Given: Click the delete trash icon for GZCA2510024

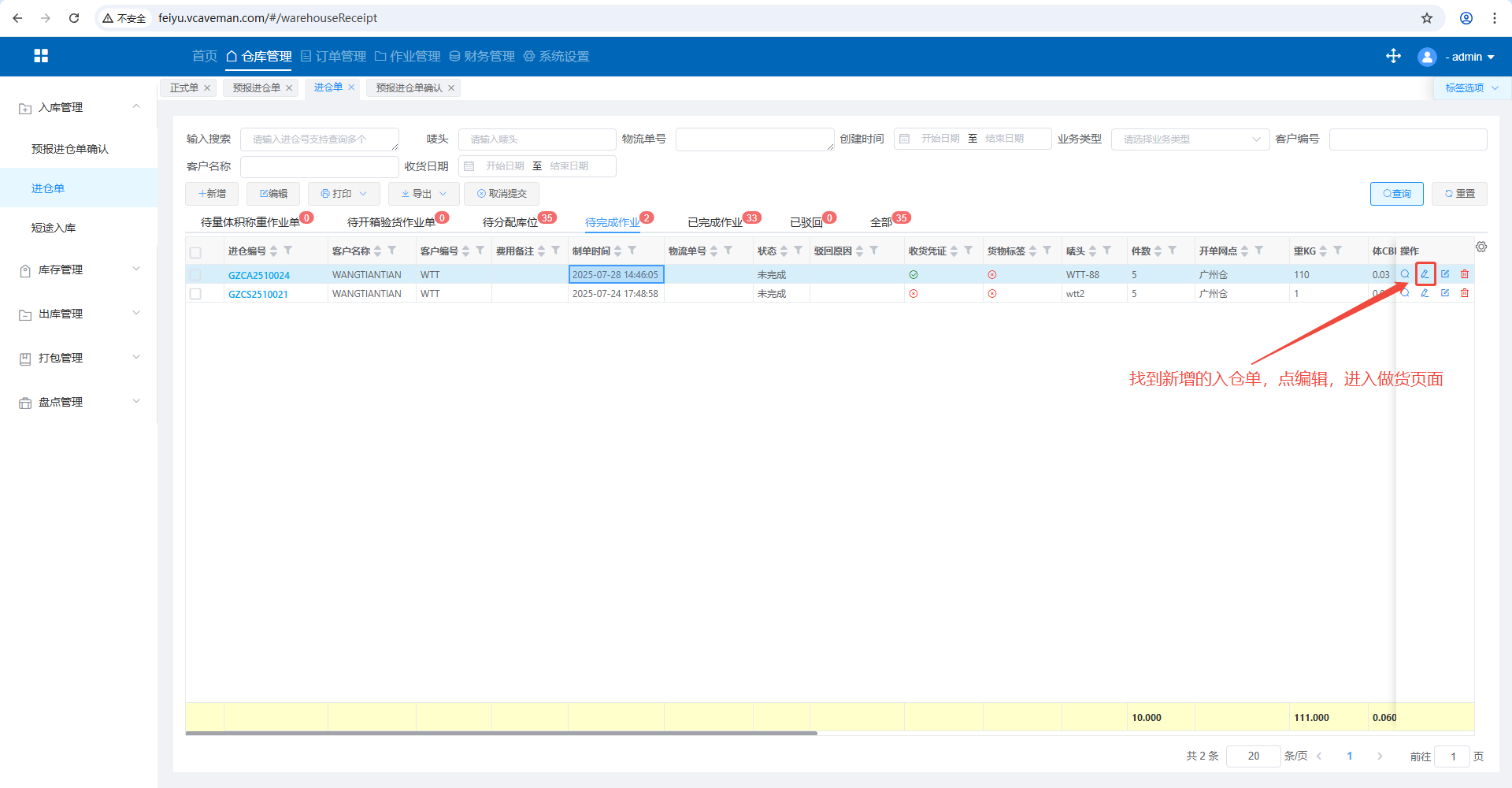Looking at the screenshot, I should coord(1465,274).
